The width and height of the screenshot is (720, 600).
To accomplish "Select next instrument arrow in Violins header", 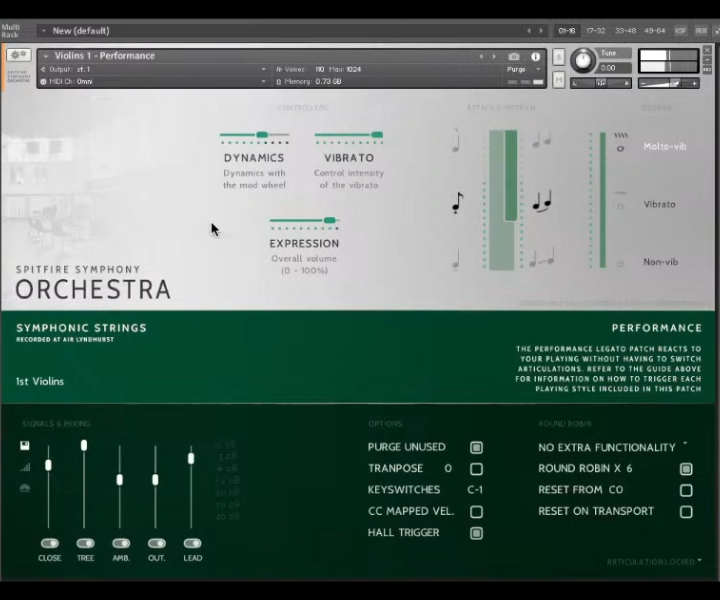I will tap(494, 56).
